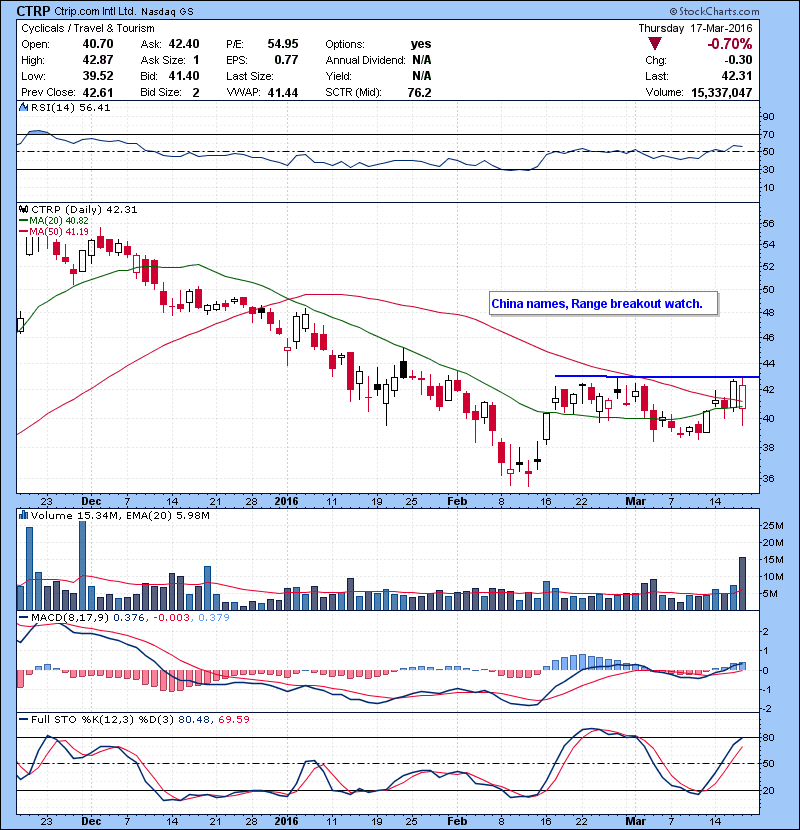Screen dimensions: 800x830
Task: Click the Last price 42.31 in header
Action: tap(736, 76)
